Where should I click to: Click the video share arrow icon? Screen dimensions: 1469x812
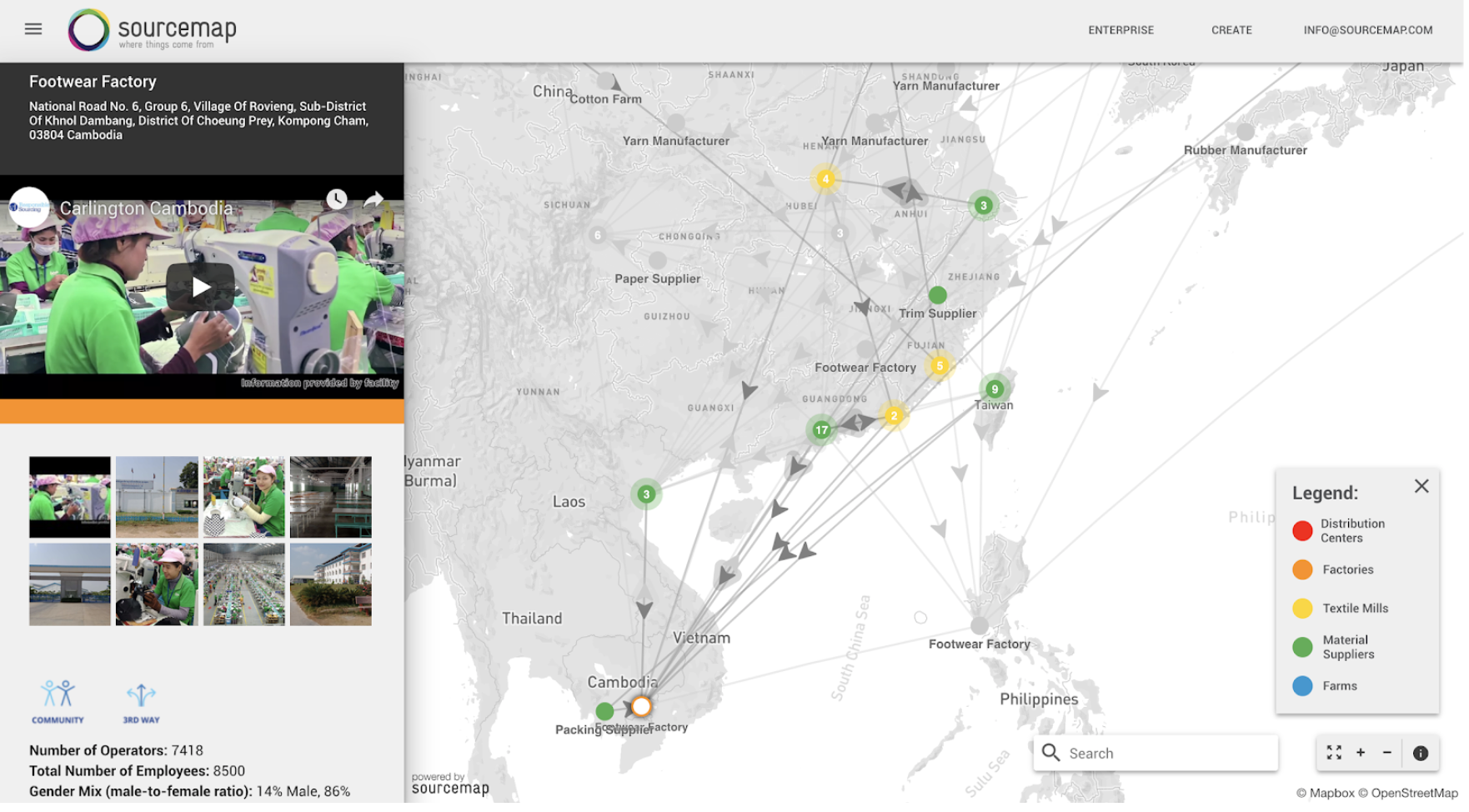tap(374, 199)
